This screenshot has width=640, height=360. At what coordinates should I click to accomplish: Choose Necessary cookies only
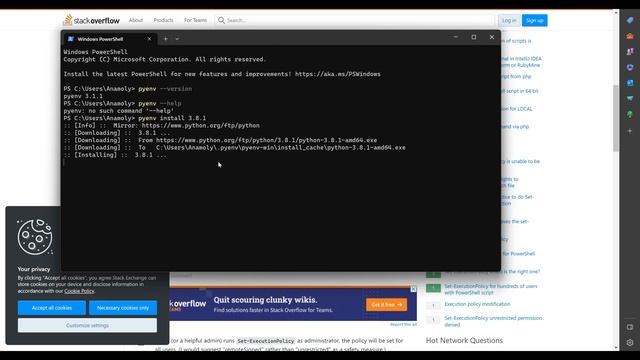(123, 308)
